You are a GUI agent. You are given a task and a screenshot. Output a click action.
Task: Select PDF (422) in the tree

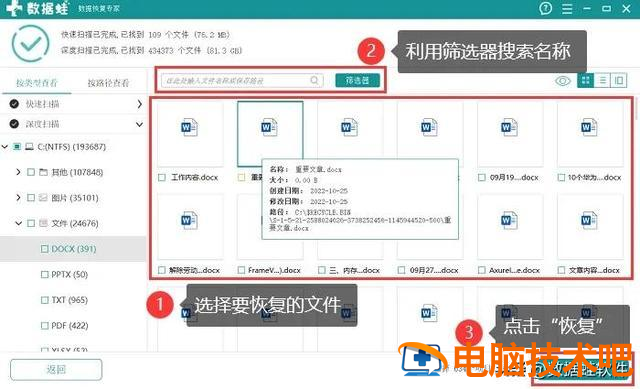[70, 326]
